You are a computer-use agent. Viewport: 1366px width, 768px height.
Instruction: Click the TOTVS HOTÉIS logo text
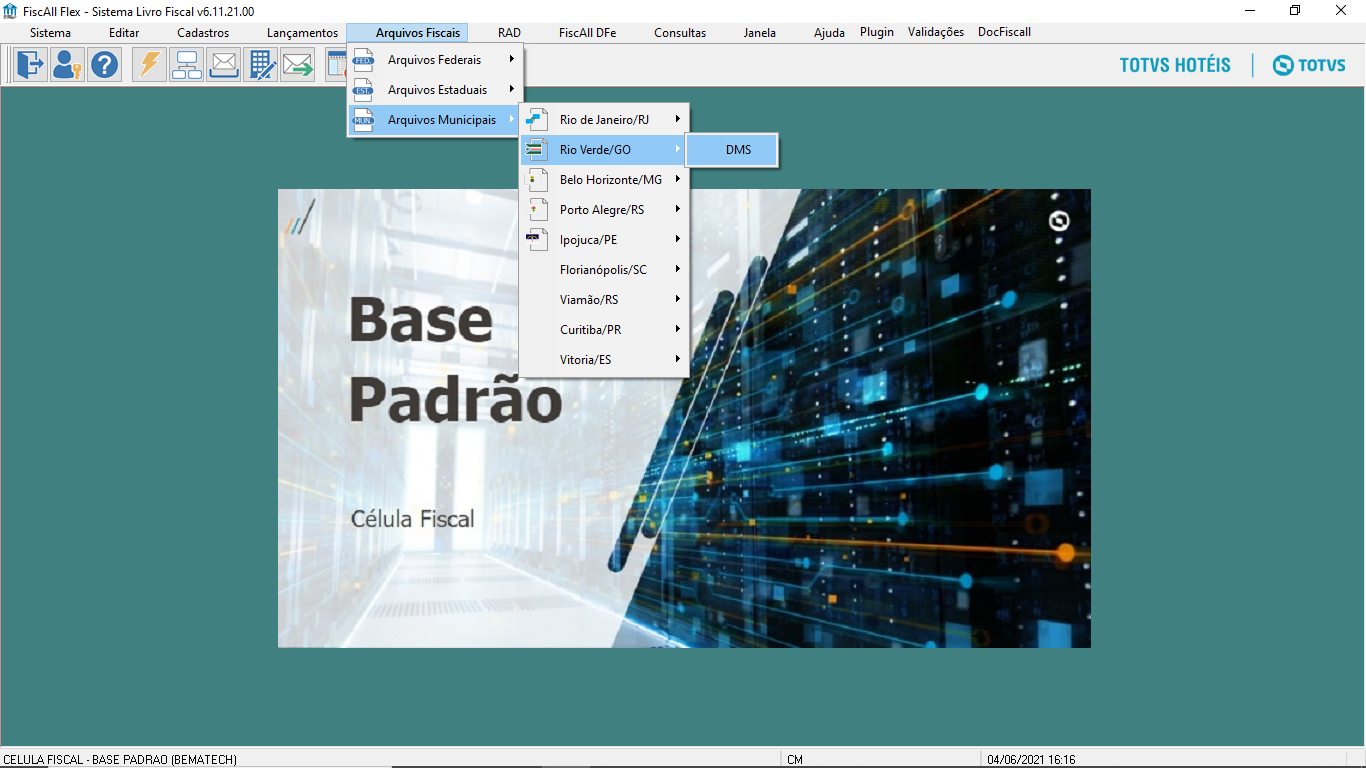click(x=1175, y=65)
